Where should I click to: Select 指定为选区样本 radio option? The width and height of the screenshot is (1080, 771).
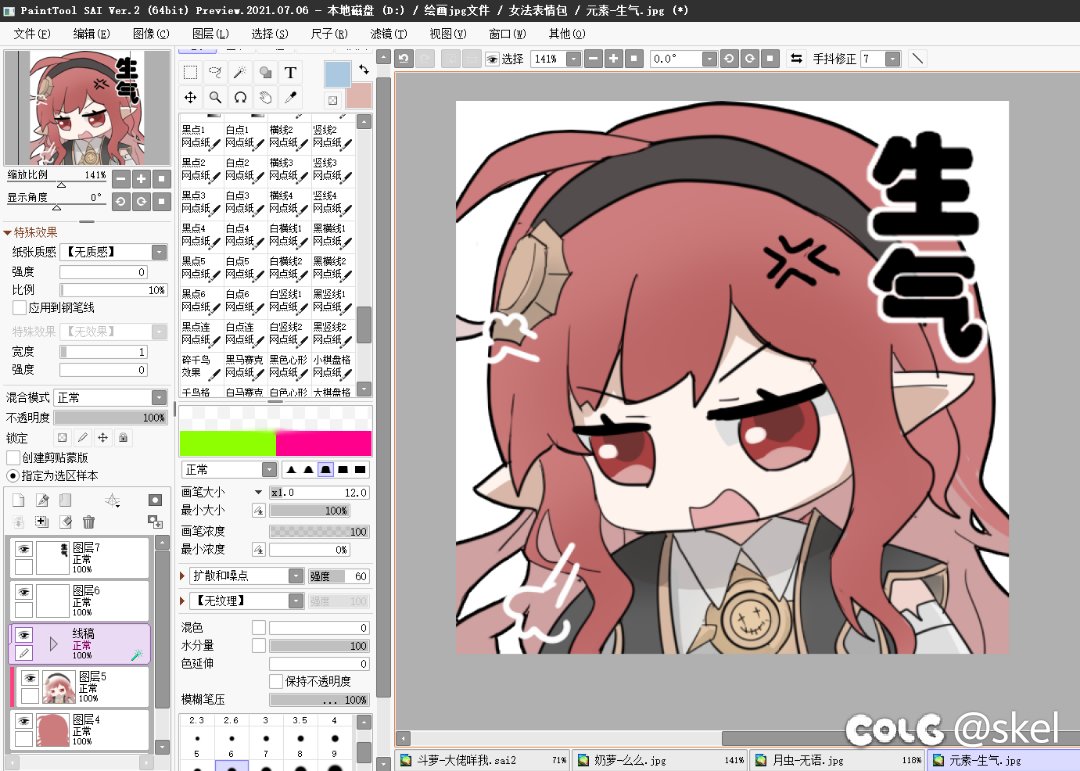12,475
